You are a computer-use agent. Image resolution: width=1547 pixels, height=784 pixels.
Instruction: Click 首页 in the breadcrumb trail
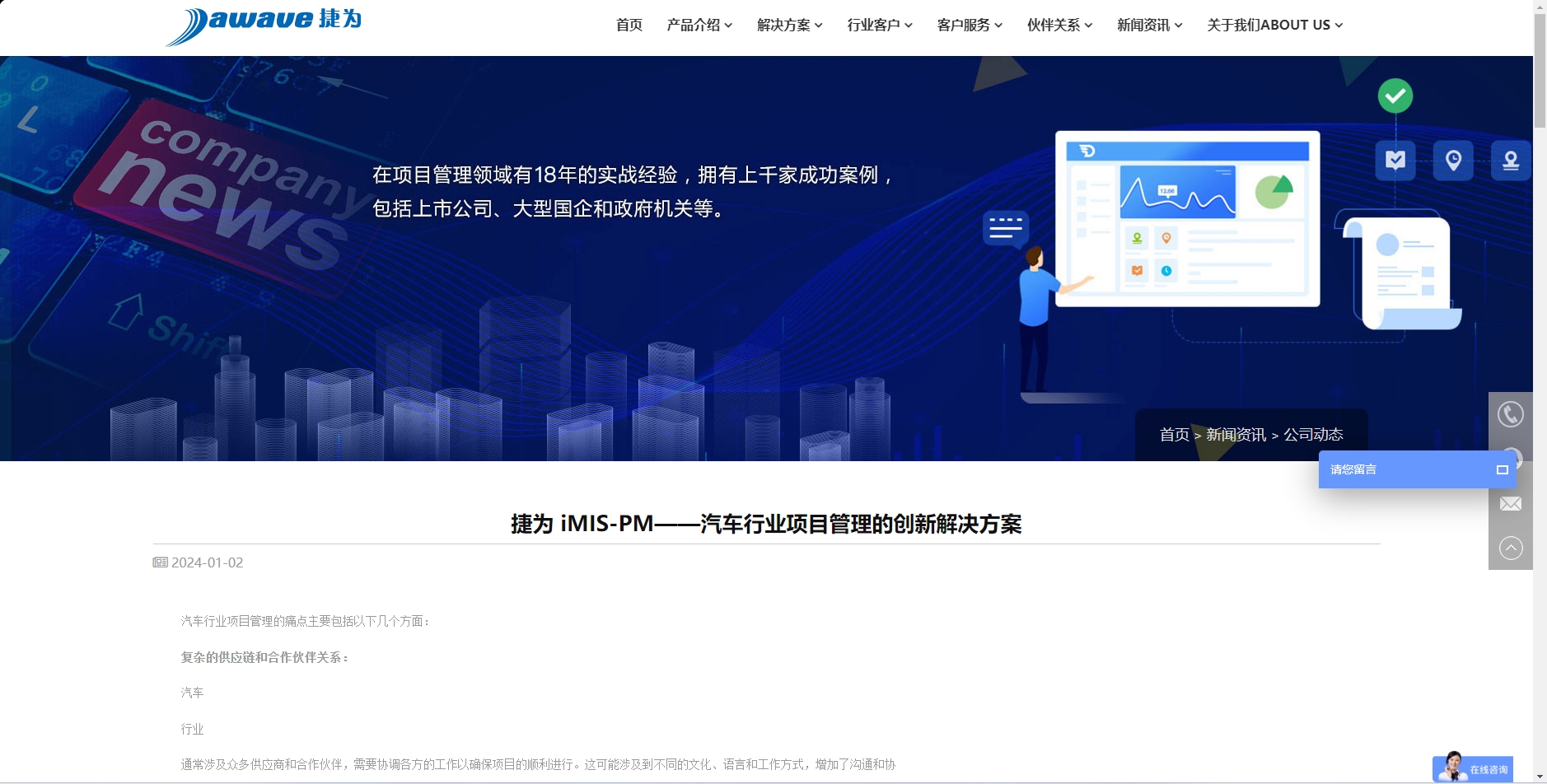(x=1174, y=435)
